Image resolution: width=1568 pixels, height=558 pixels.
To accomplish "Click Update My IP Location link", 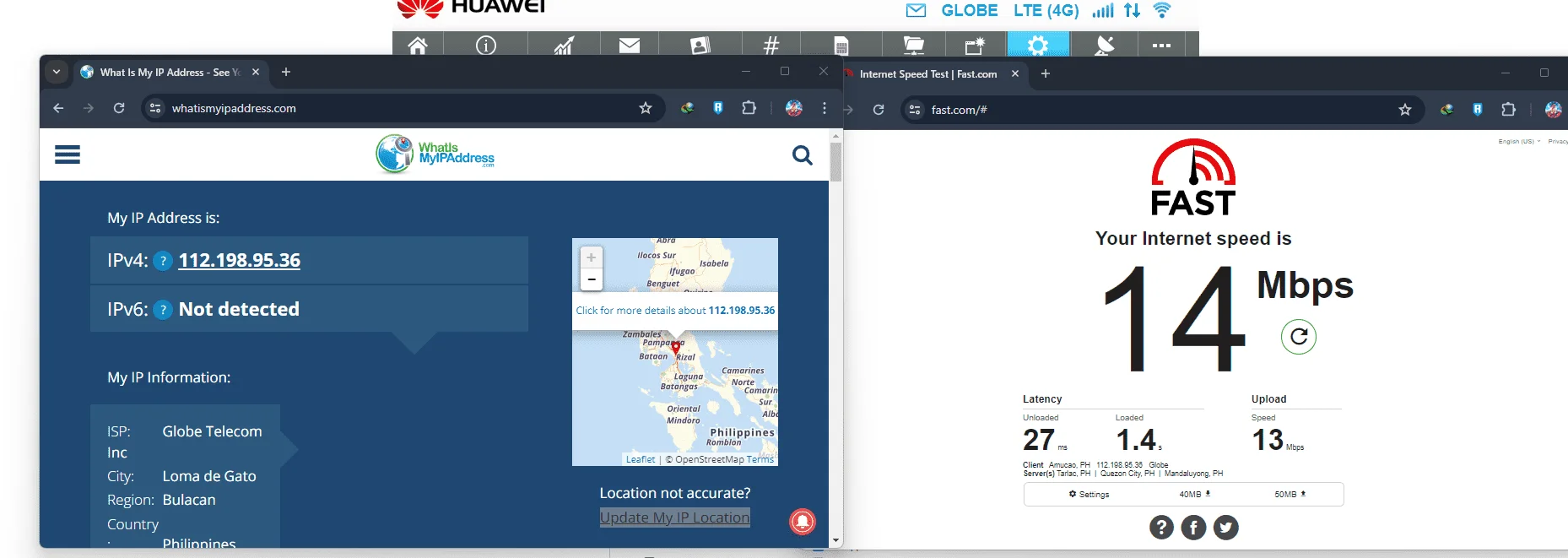I will pyautogui.click(x=674, y=517).
